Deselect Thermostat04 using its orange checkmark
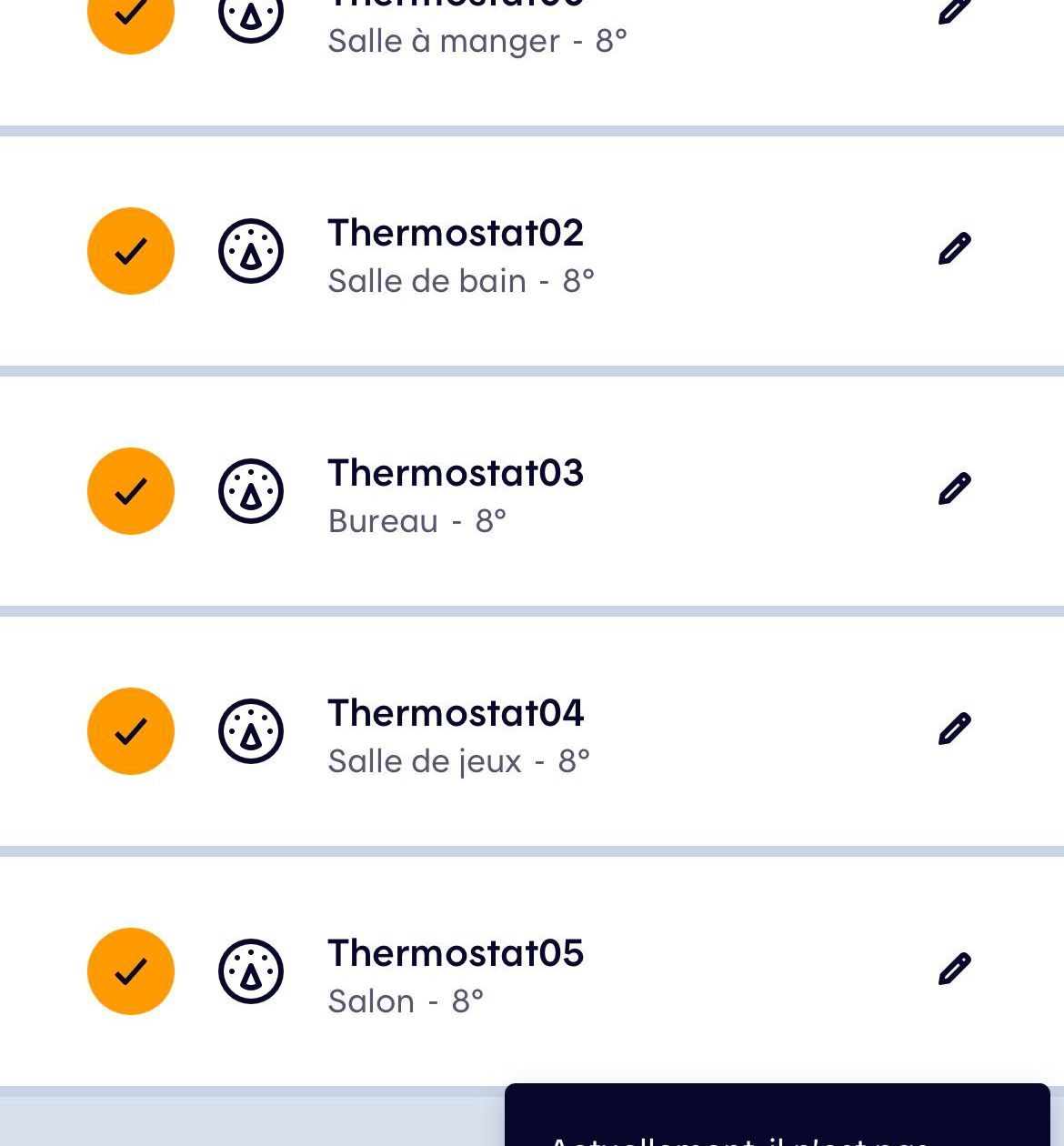The height and width of the screenshot is (1146, 1064). click(131, 731)
